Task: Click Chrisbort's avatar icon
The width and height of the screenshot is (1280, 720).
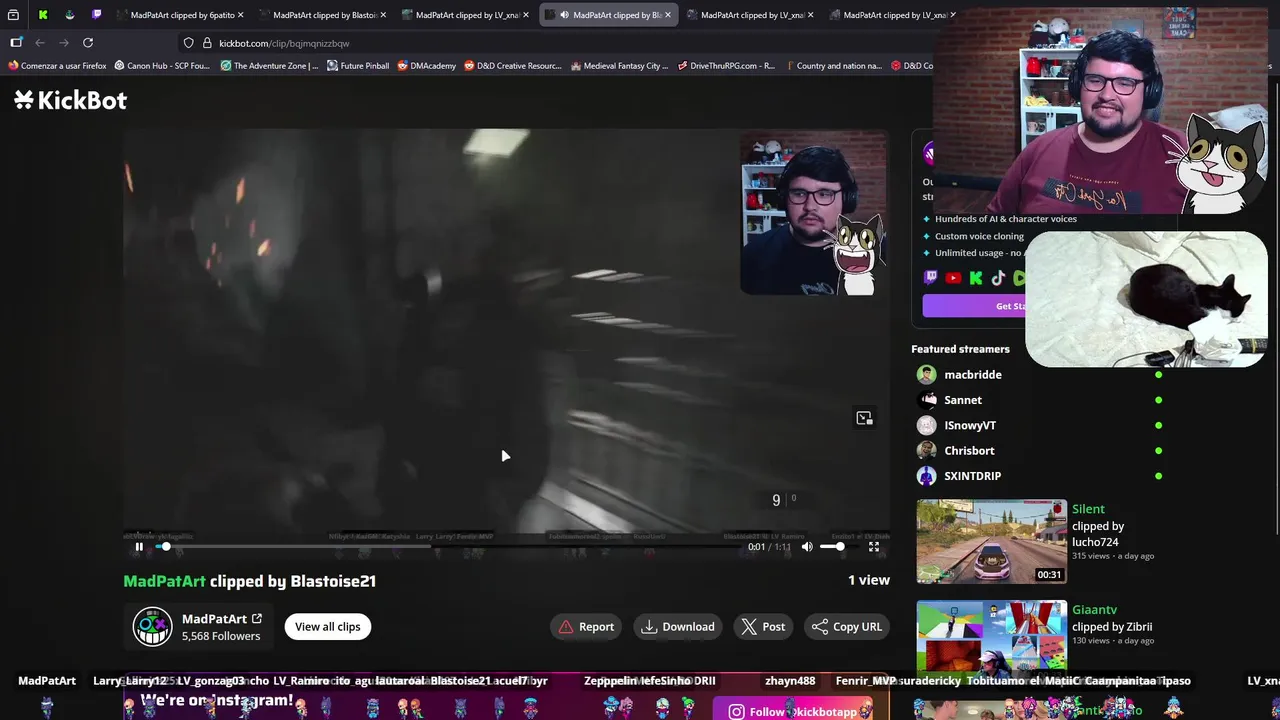Action: click(x=926, y=451)
